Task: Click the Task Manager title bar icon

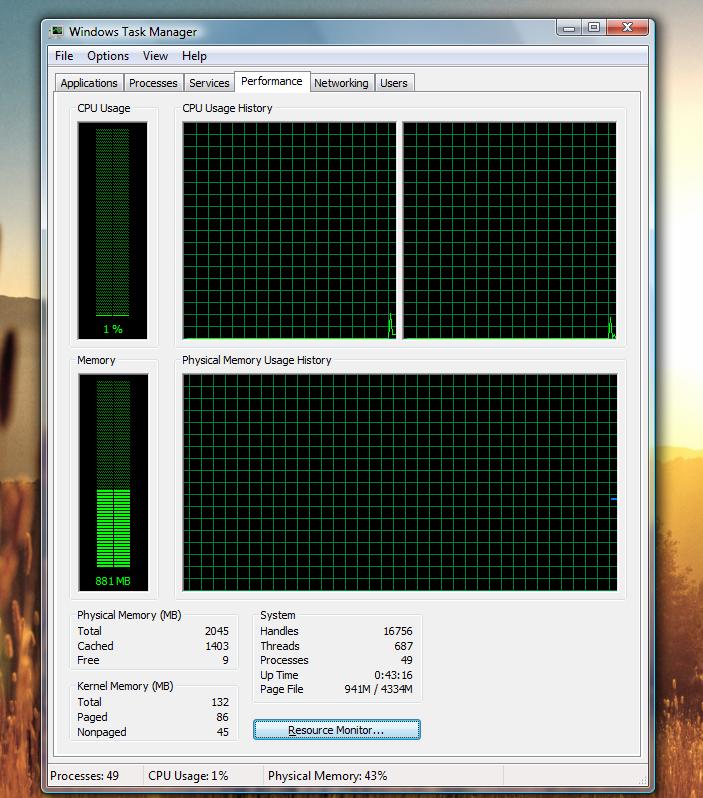Action: pyautogui.click(x=57, y=32)
